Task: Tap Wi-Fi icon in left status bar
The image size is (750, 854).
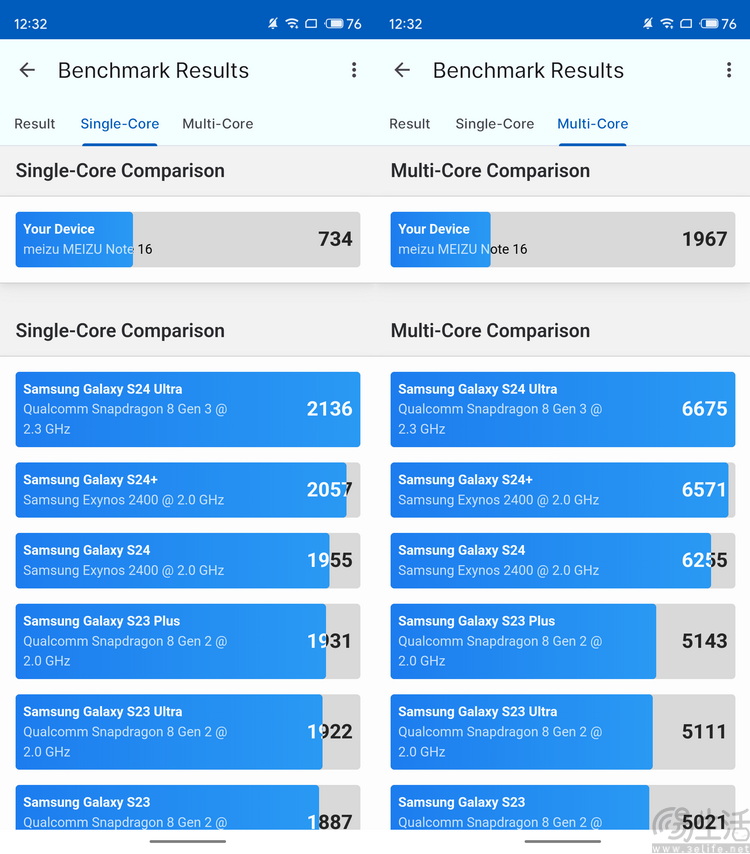Action: tap(292, 23)
